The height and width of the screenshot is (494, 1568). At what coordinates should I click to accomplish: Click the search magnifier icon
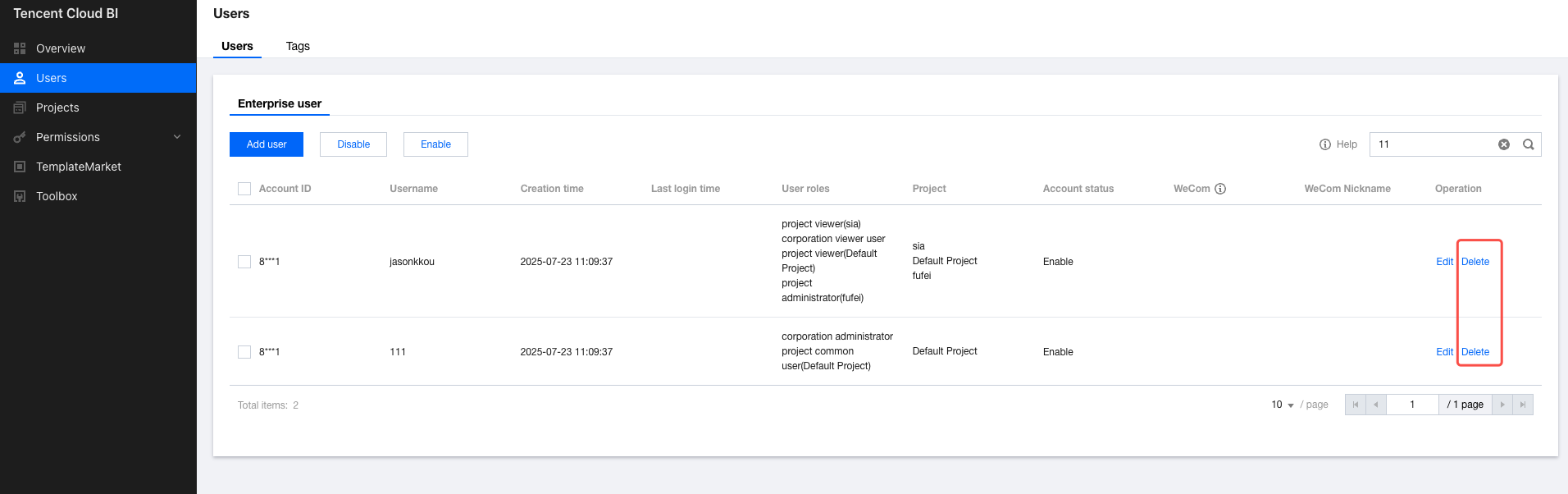(1529, 144)
